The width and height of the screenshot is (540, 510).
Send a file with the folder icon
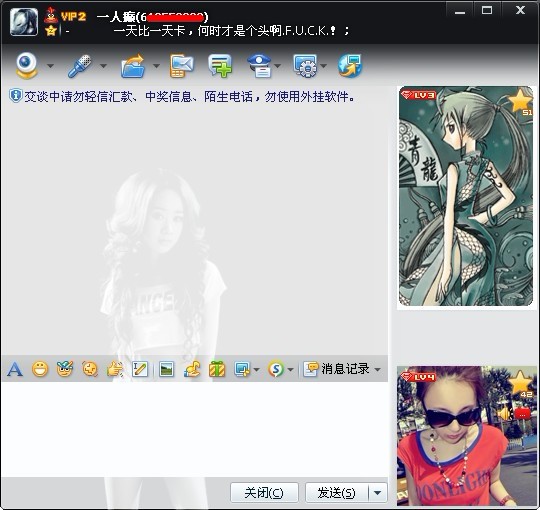[x=133, y=65]
